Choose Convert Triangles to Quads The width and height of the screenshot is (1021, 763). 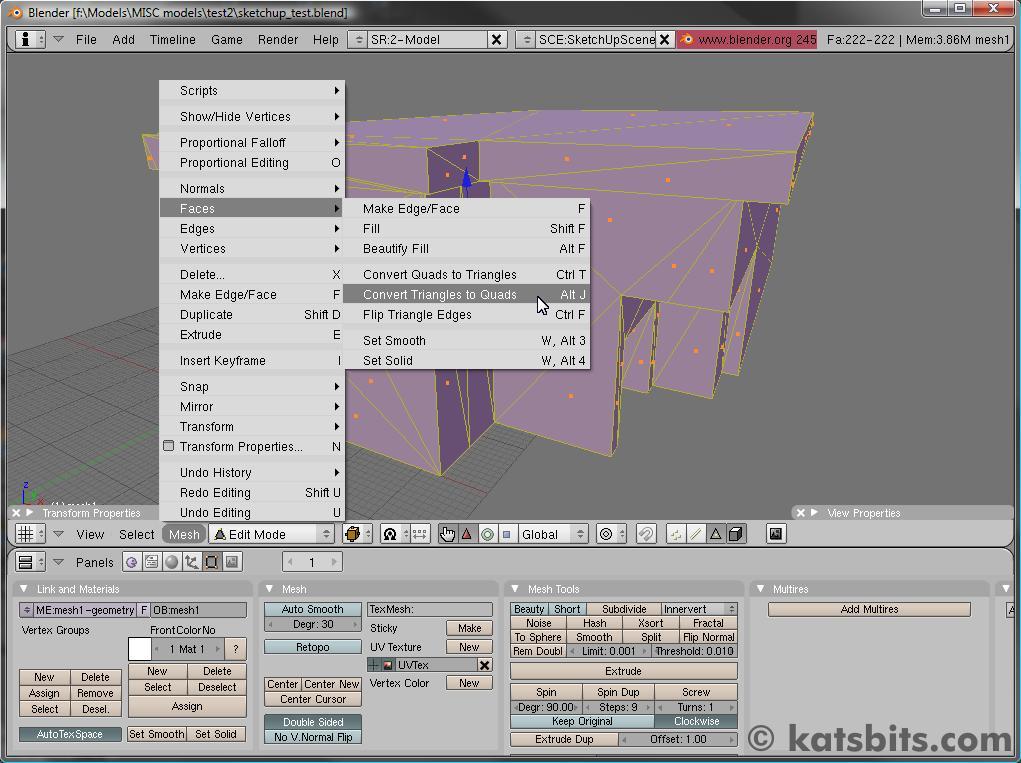coord(466,294)
